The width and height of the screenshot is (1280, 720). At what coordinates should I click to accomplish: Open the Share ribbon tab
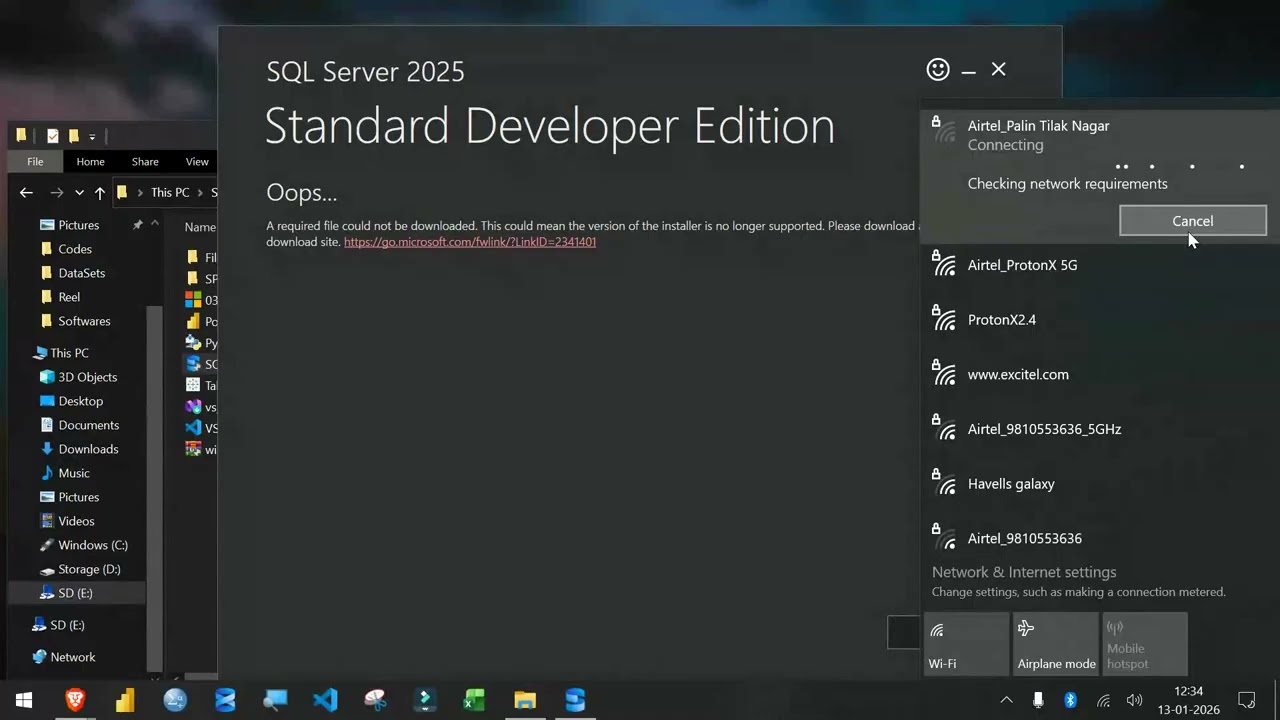[145, 161]
